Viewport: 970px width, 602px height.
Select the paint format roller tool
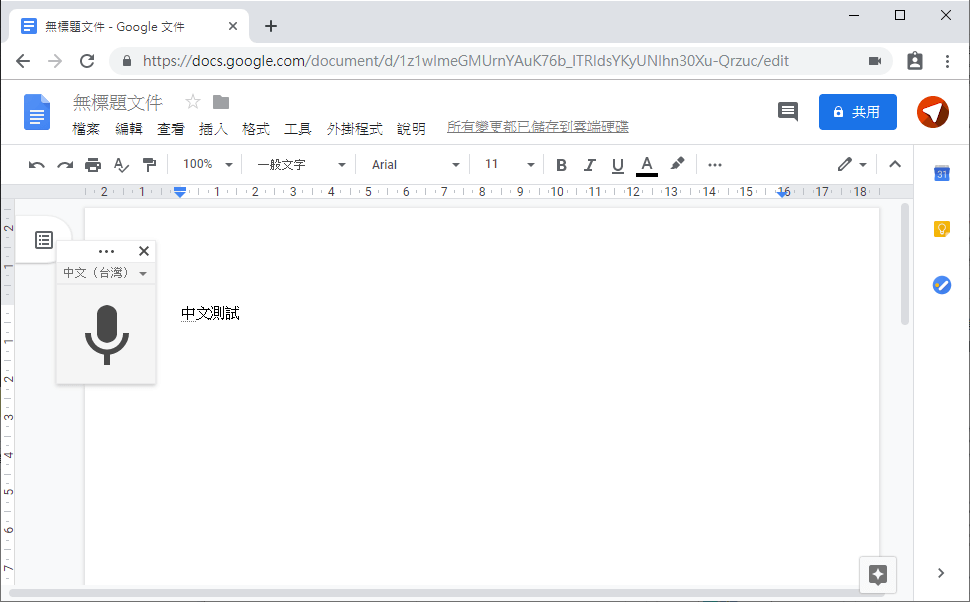tap(149, 165)
